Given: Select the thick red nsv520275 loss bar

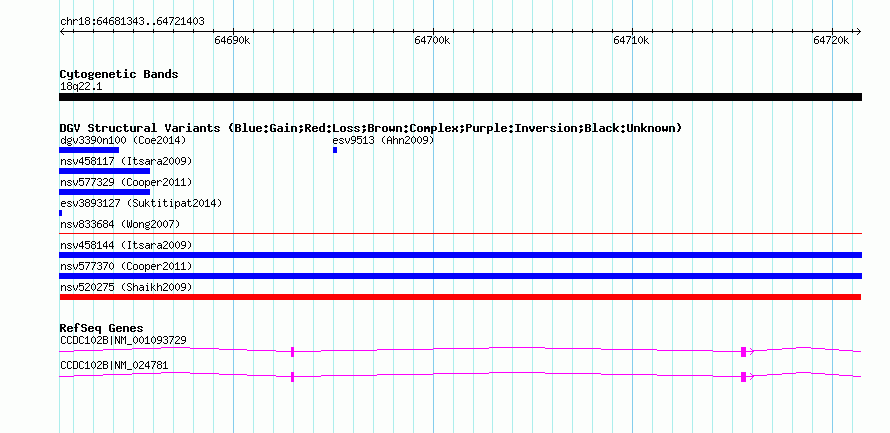Looking at the screenshot, I should point(460,297).
